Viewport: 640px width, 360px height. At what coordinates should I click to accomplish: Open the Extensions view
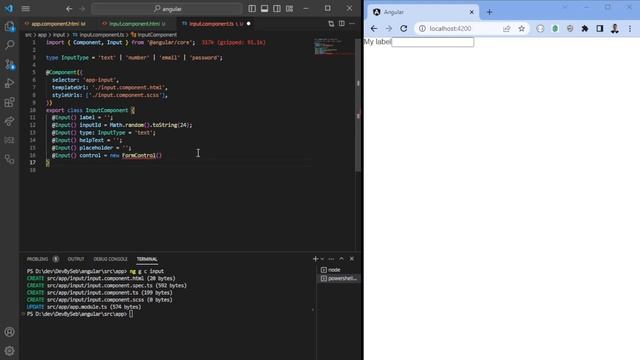point(9,102)
